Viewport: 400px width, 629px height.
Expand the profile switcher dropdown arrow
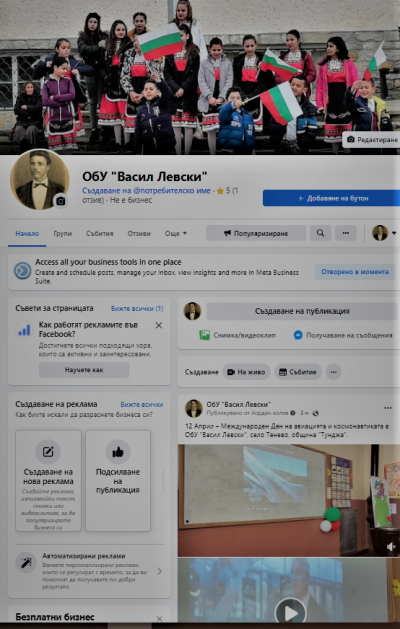tap(394, 233)
